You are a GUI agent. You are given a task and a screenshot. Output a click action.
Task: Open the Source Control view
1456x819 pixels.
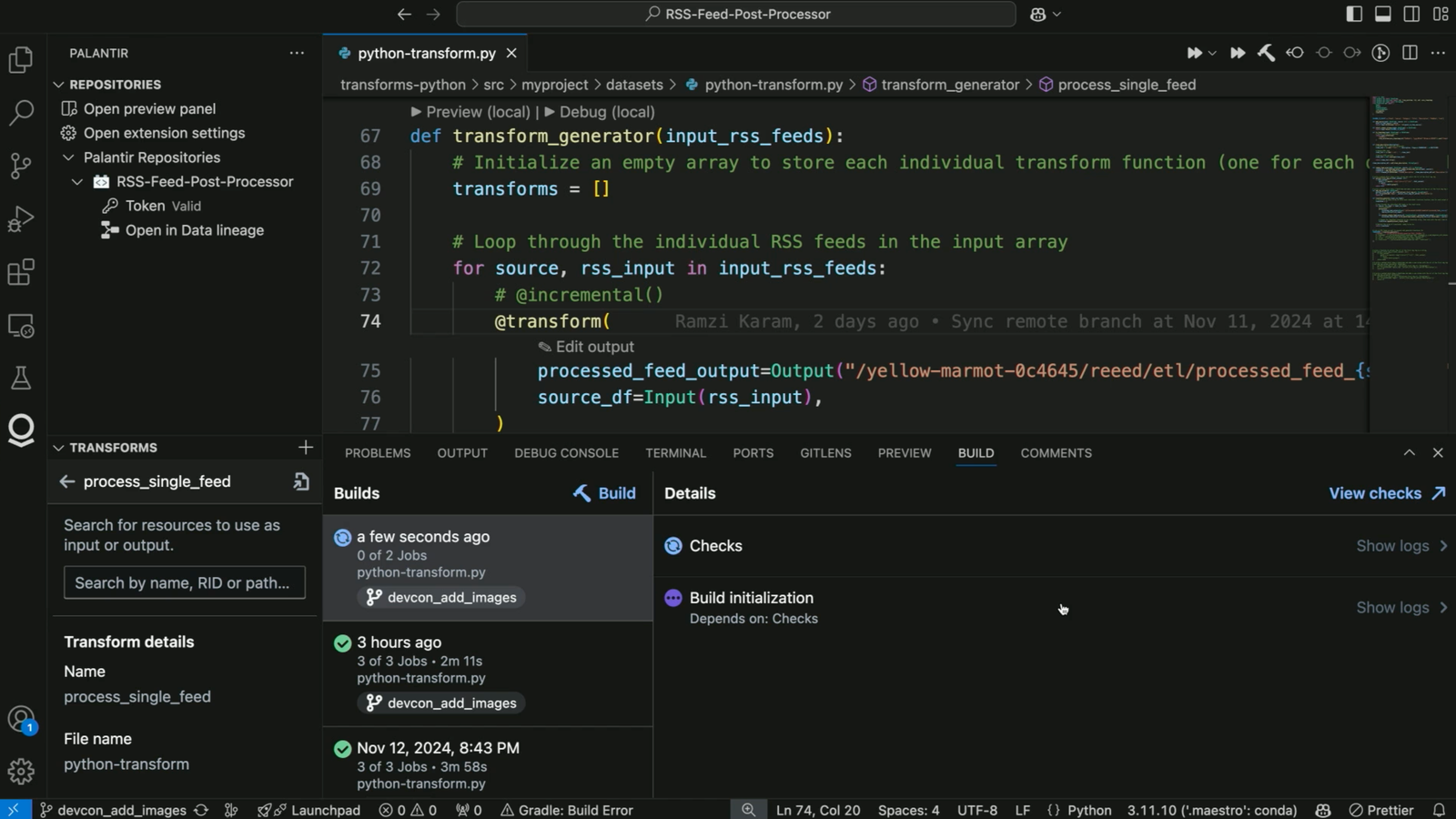pos(20,166)
